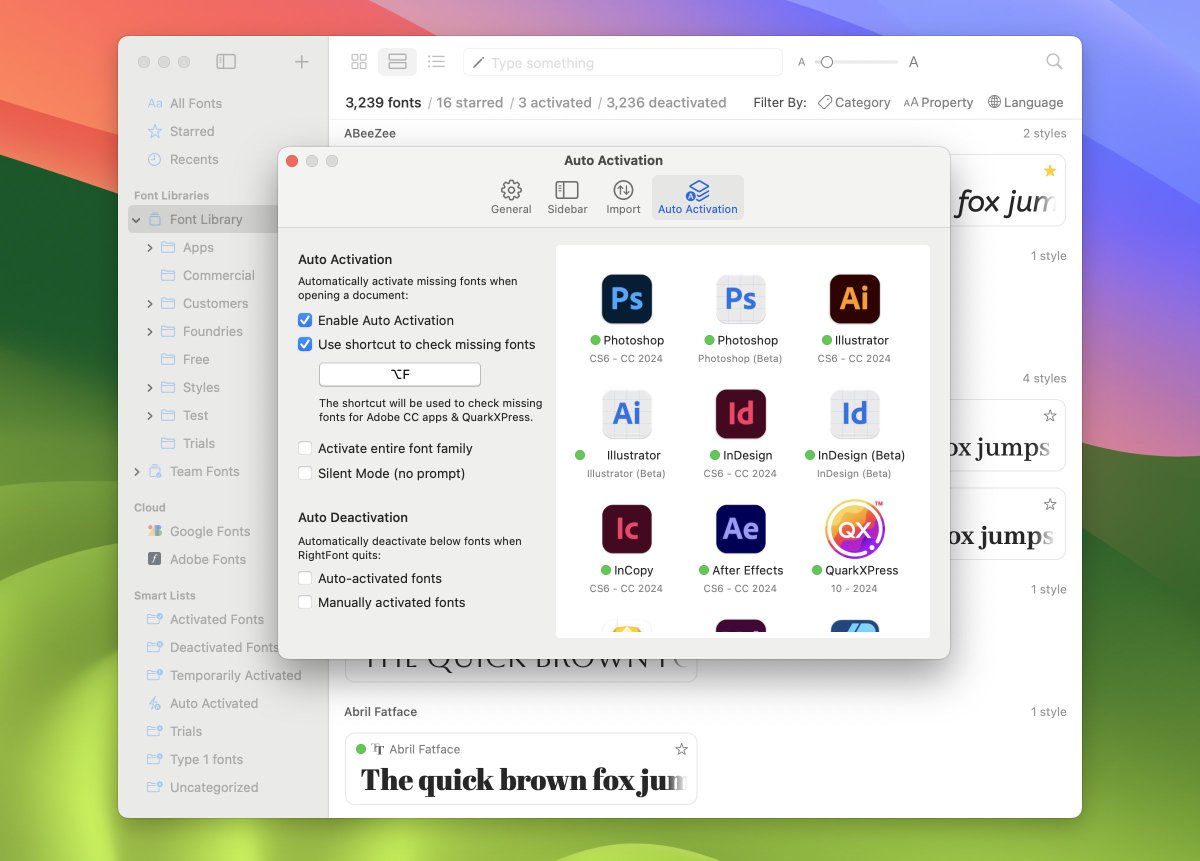Switch to grid view layout
Viewport: 1200px width, 861px height.
(359, 62)
